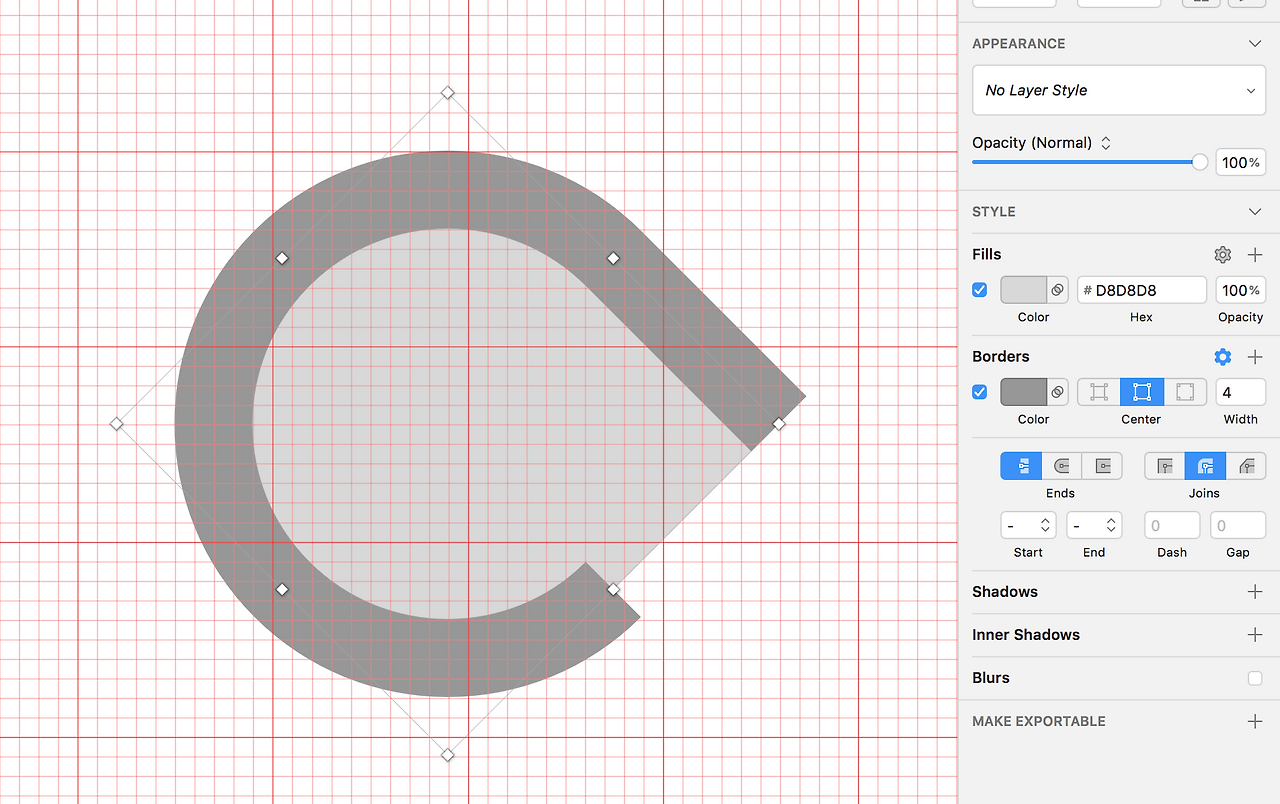The image size is (1280, 804).
Task: Select the projecting cap Ends option
Action: point(1102,466)
